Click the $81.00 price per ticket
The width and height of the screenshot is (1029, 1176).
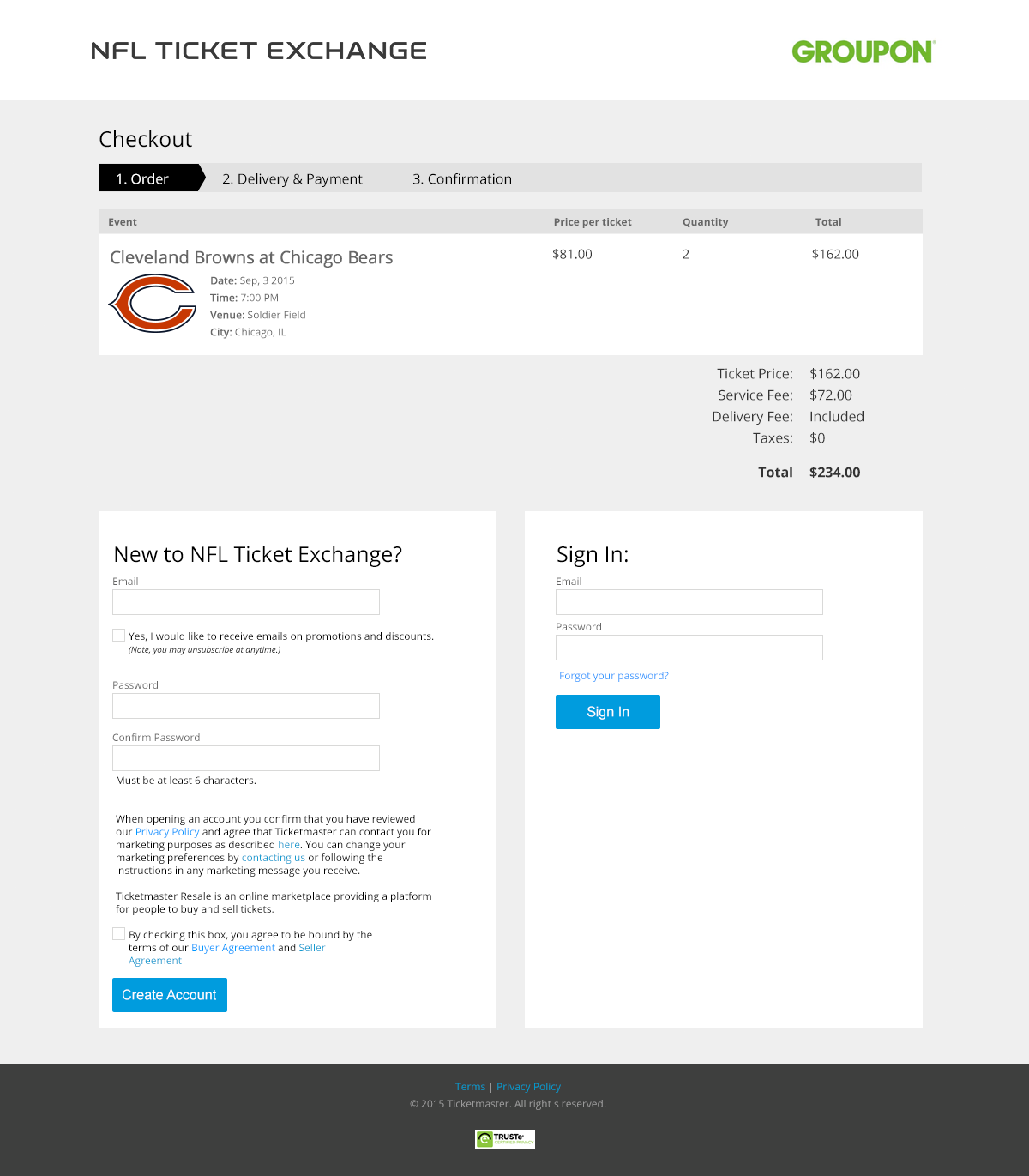click(x=572, y=254)
